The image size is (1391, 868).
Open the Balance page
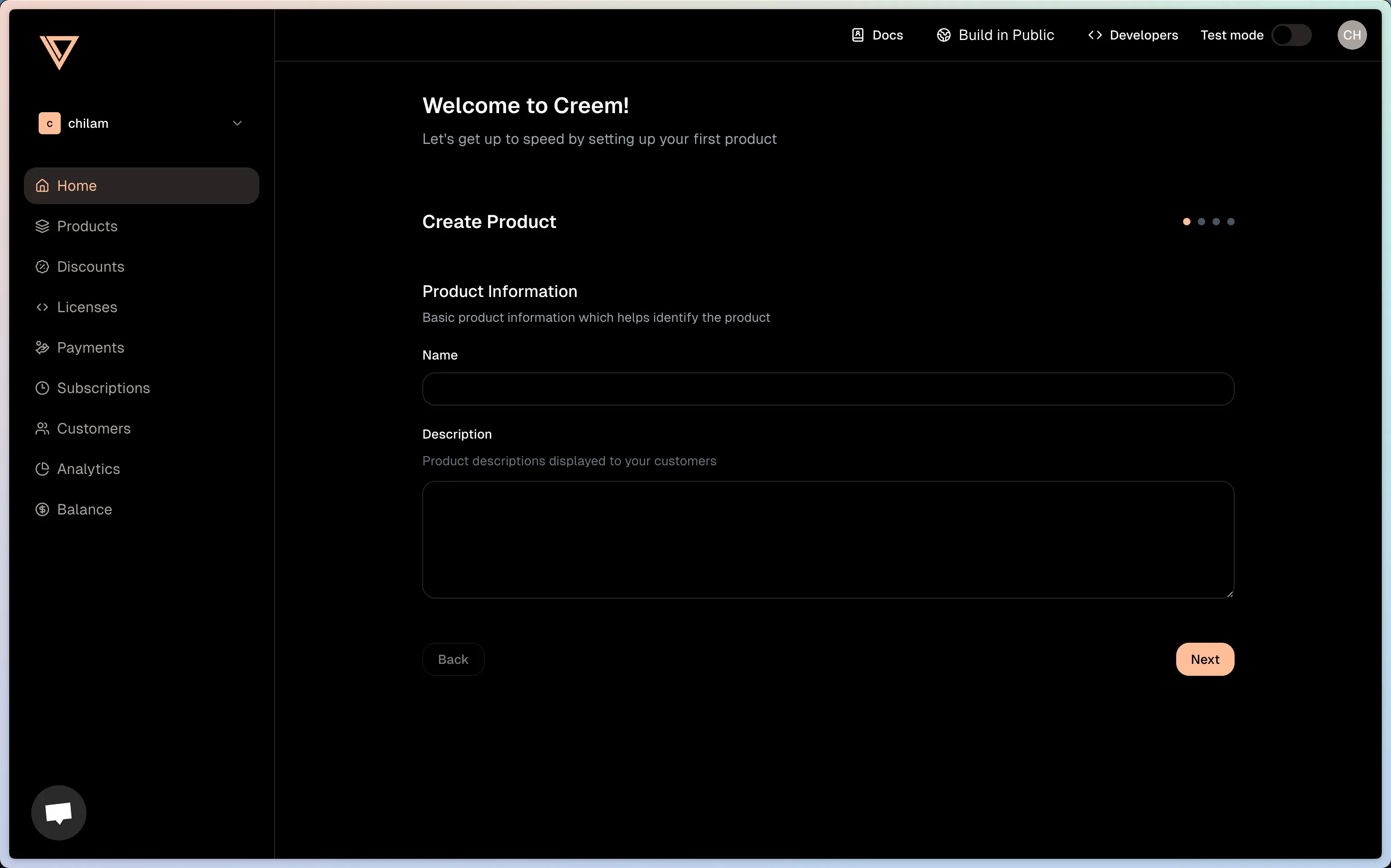(142, 509)
